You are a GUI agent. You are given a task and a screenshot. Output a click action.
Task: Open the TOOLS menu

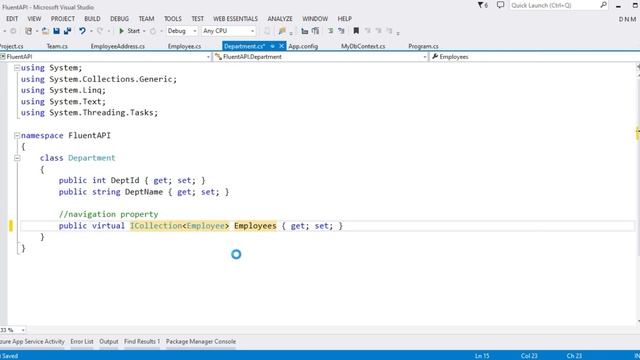[173, 19]
